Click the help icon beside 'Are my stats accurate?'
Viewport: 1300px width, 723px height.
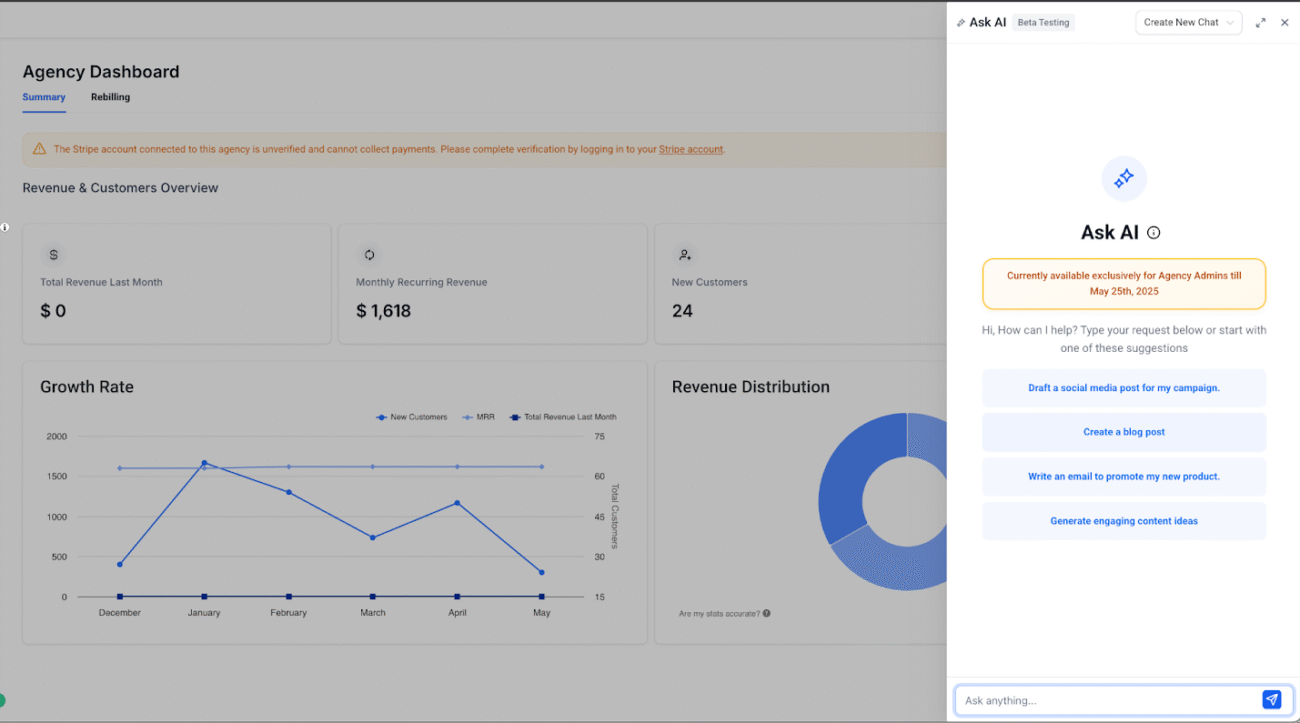[x=767, y=613]
